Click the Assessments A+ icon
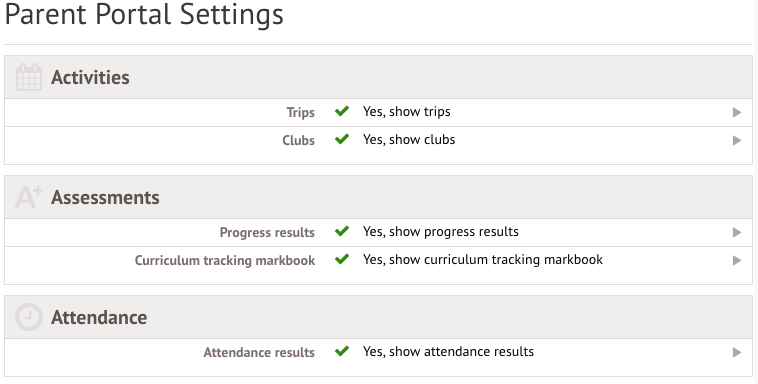 (x=29, y=197)
